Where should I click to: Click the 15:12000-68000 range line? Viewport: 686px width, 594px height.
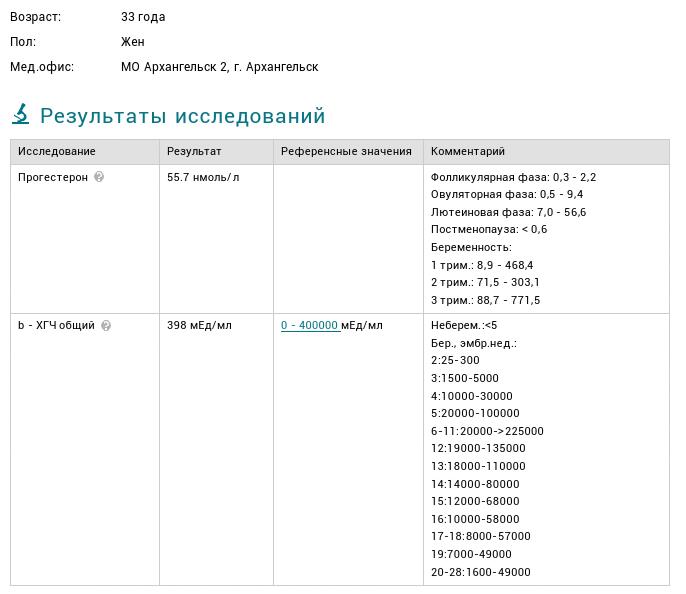point(475,501)
